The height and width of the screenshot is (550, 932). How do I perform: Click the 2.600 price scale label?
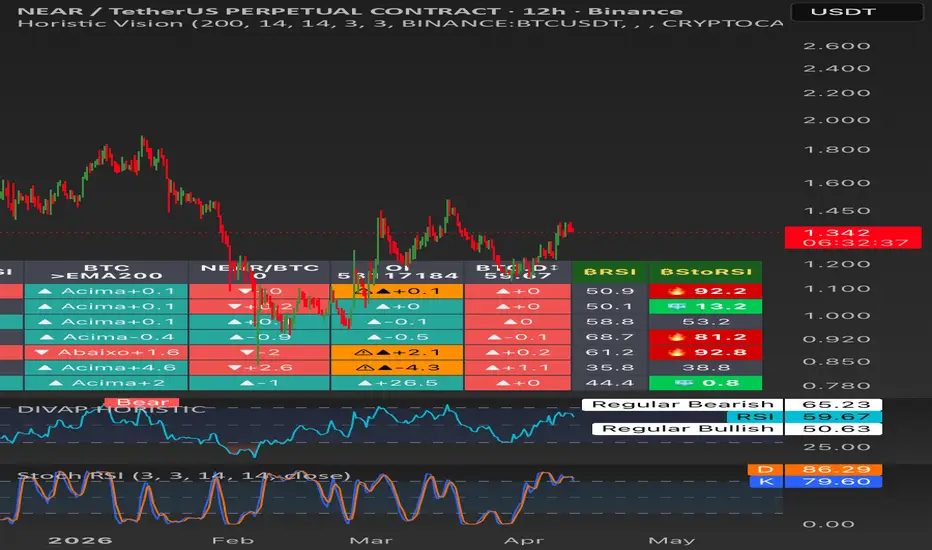point(837,46)
